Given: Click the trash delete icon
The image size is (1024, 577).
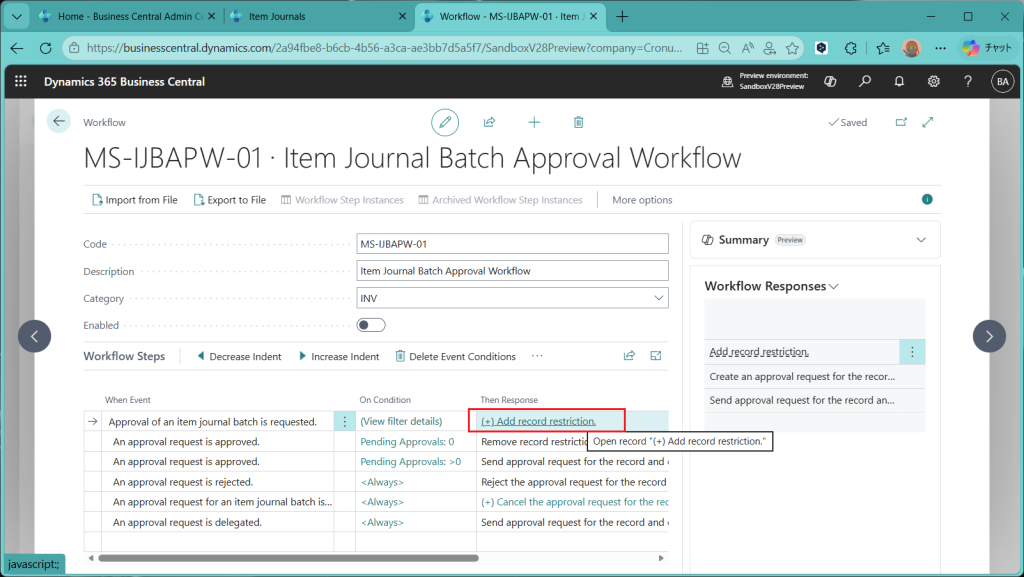Looking at the screenshot, I should click(x=578, y=122).
